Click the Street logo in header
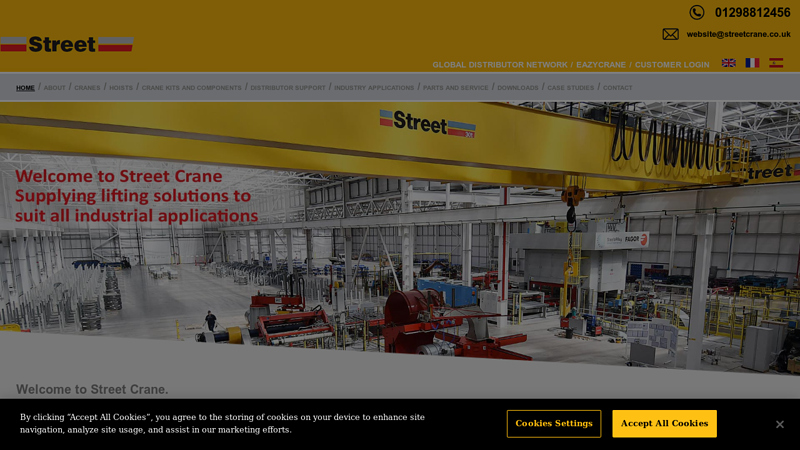The height and width of the screenshot is (450, 800). [67, 44]
